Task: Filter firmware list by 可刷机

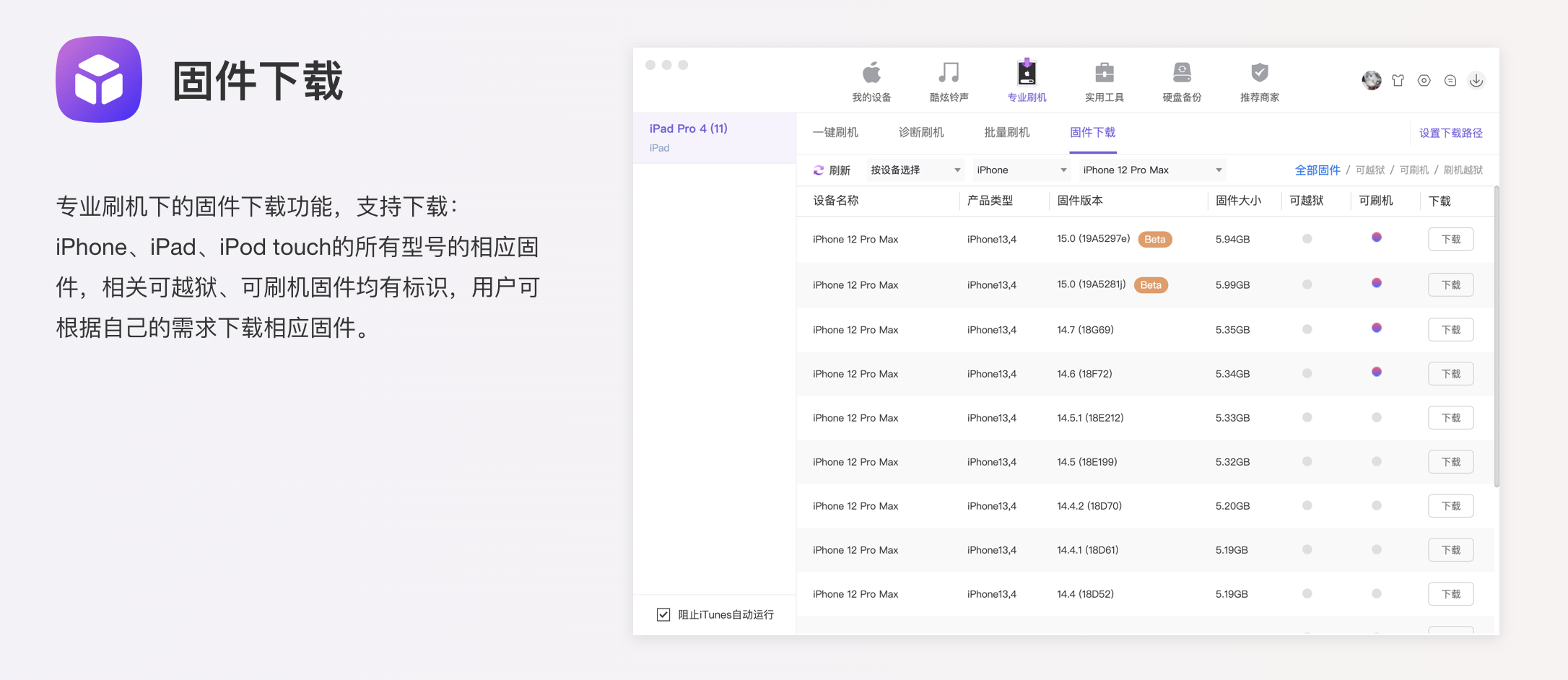Action: point(1414,170)
